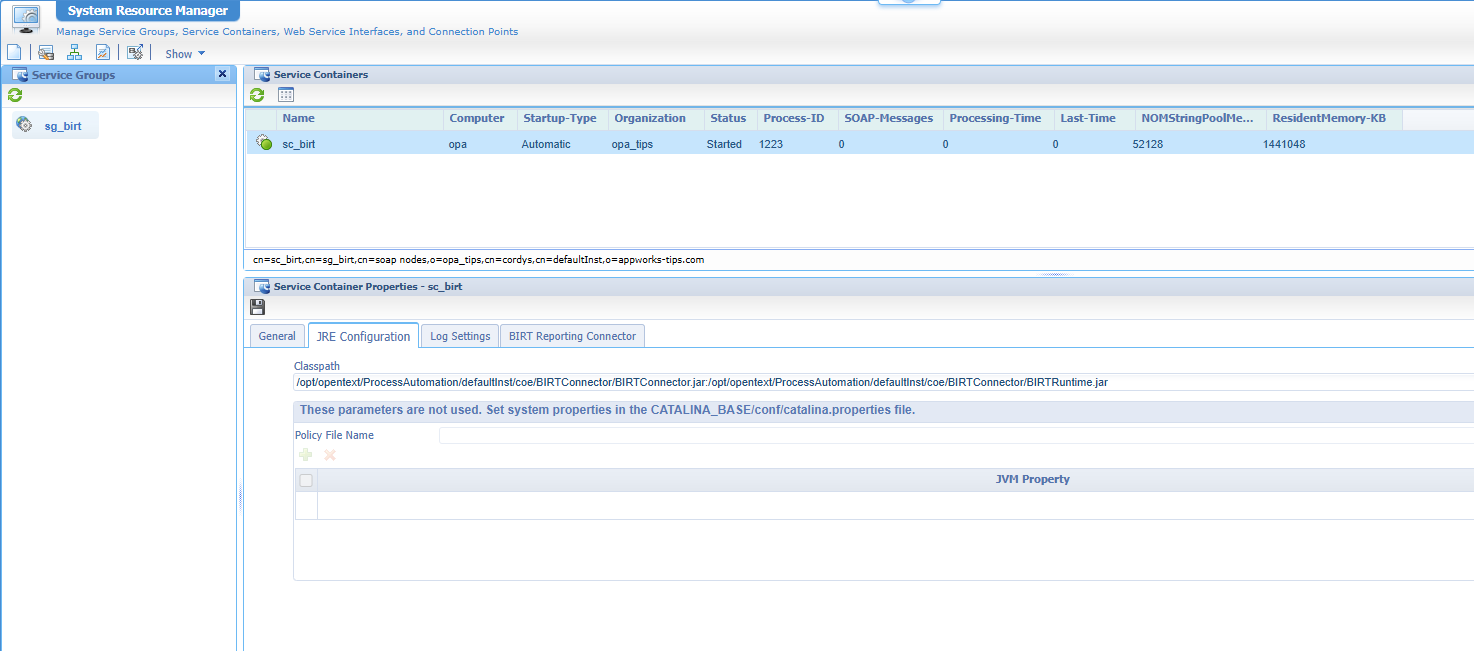Click the chart report toolbar icon
This screenshot has height=651, width=1474.
pos(102,53)
